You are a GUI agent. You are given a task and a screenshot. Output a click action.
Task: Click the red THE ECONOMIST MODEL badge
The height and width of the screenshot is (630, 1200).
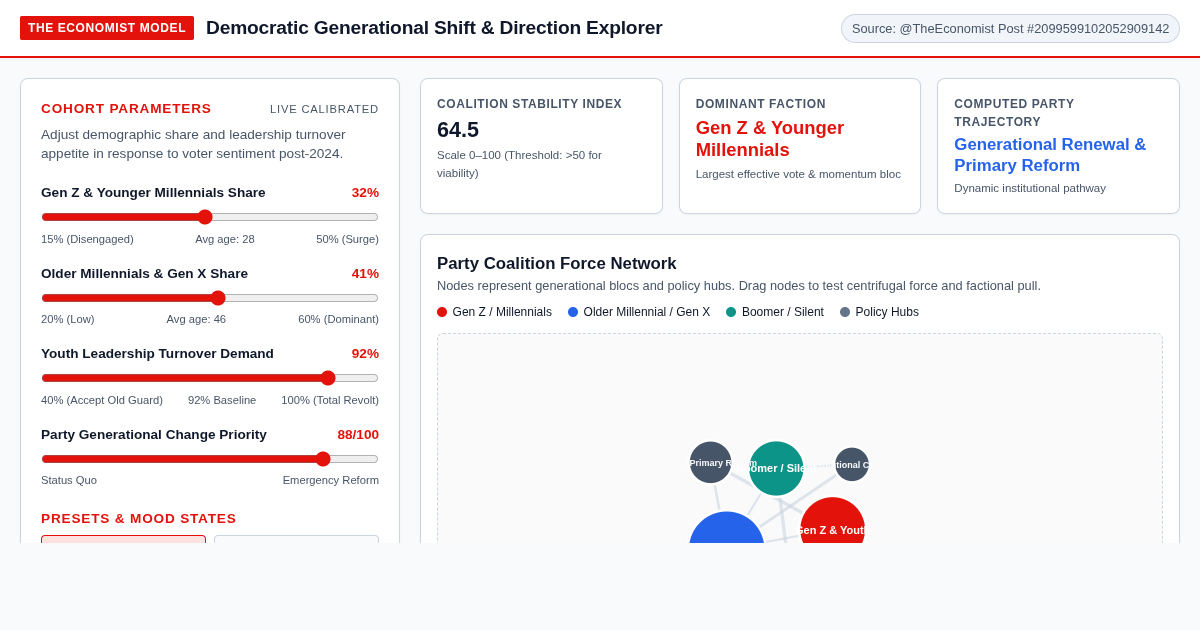tap(107, 28)
